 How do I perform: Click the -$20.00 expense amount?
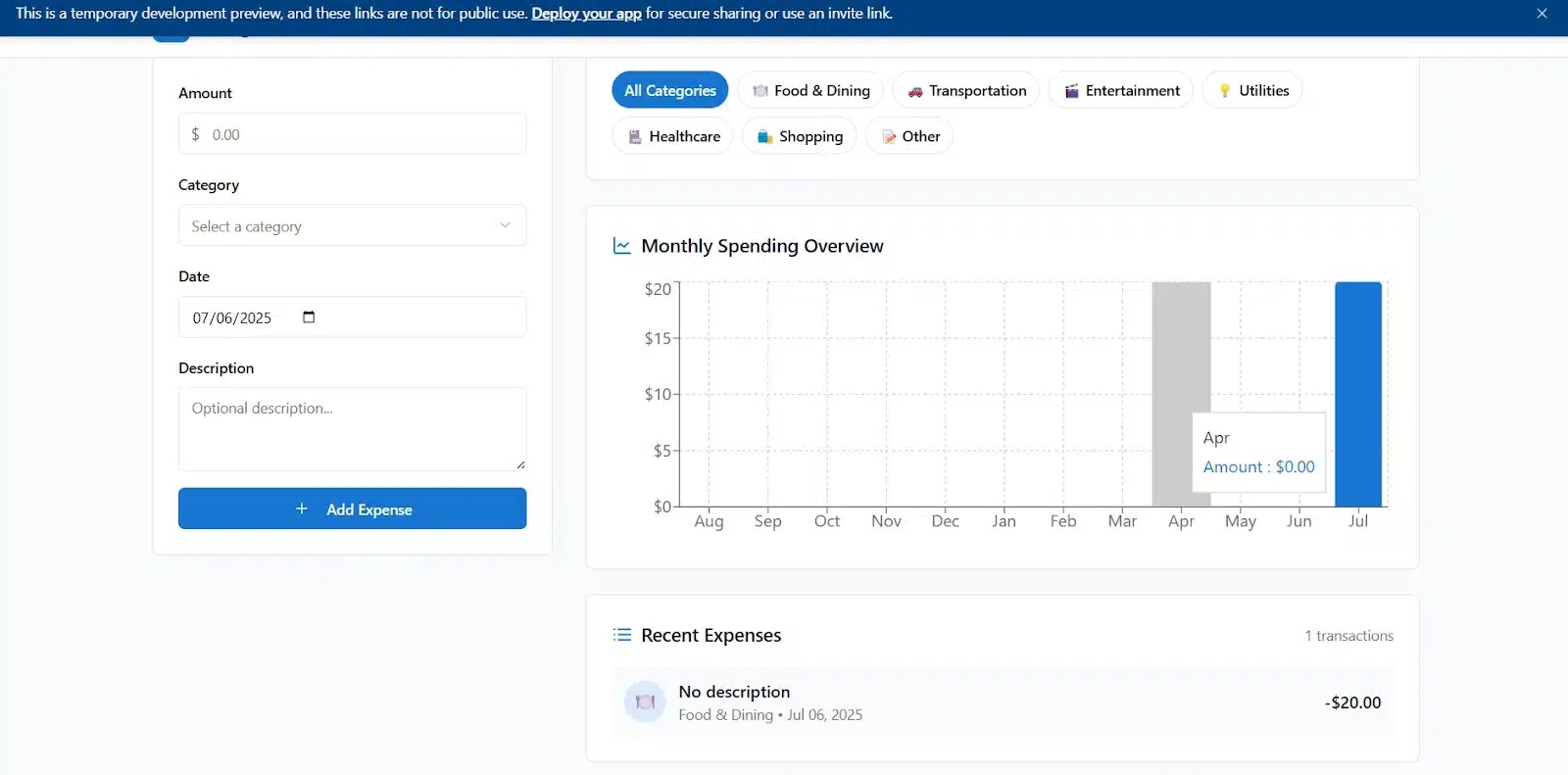(1352, 702)
